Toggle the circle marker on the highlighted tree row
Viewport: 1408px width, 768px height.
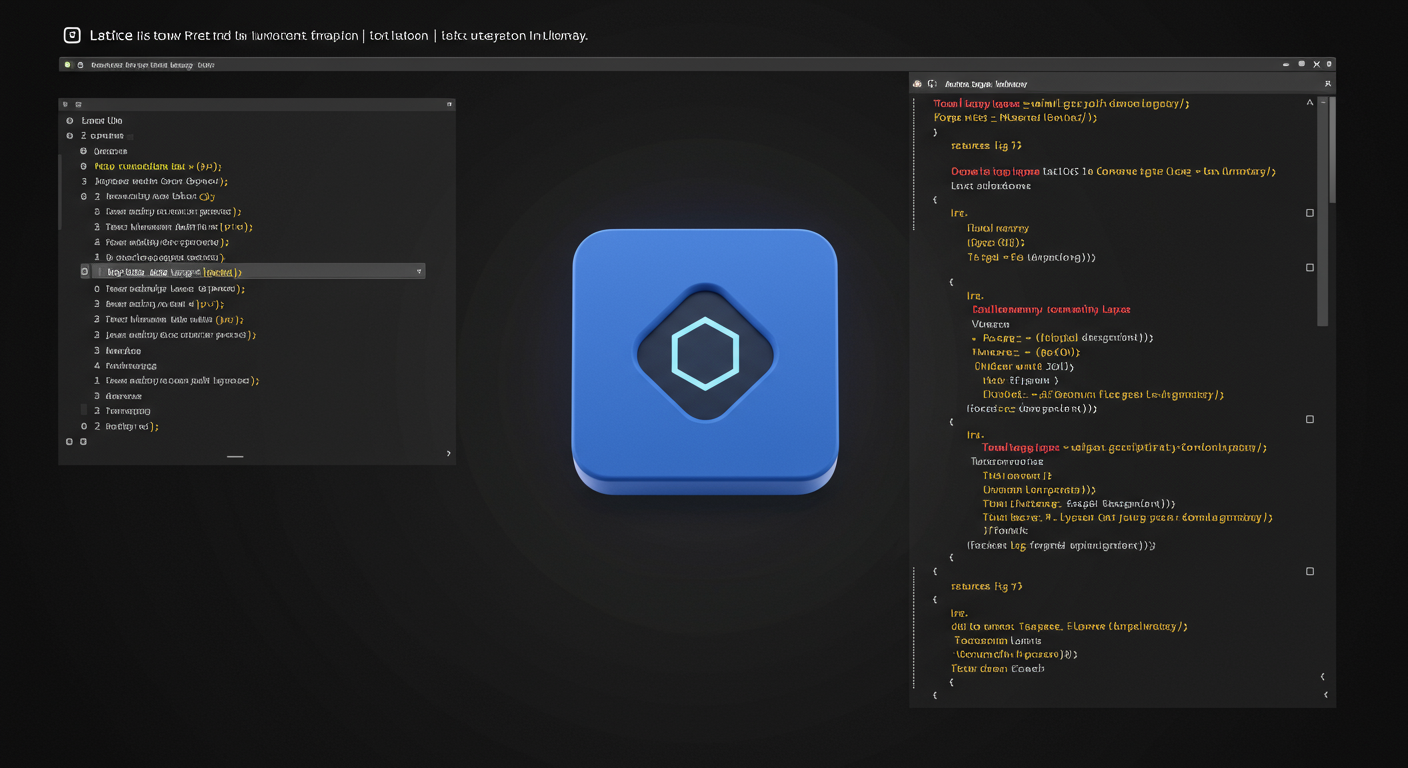pyautogui.click(x=85, y=272)
